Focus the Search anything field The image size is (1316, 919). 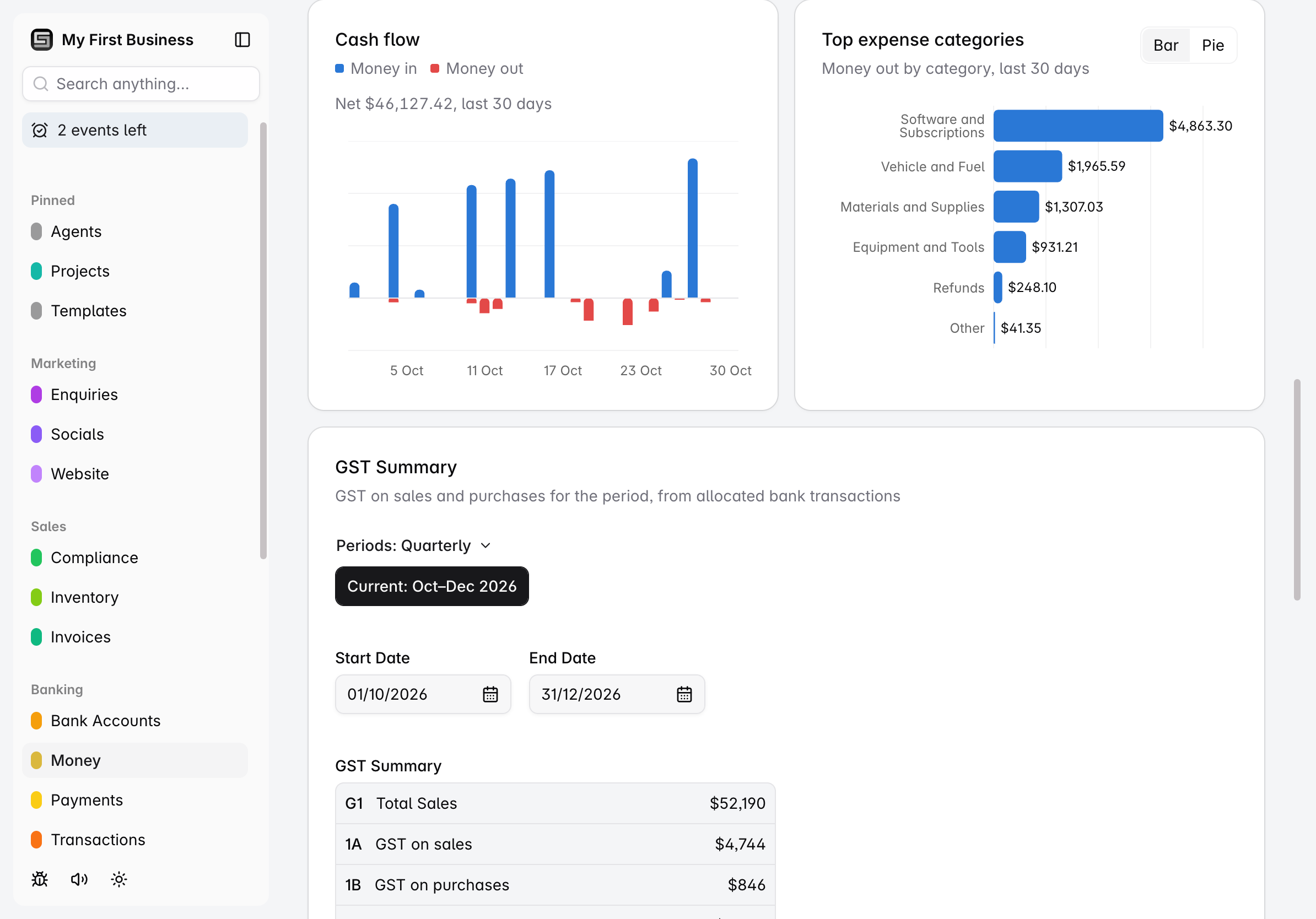pos(141,84)
